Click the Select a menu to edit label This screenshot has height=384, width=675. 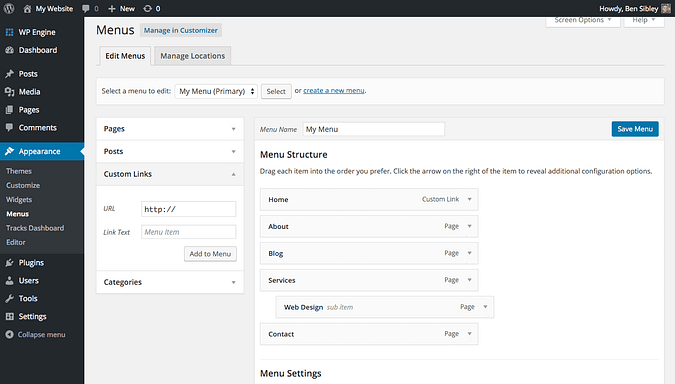136,91
